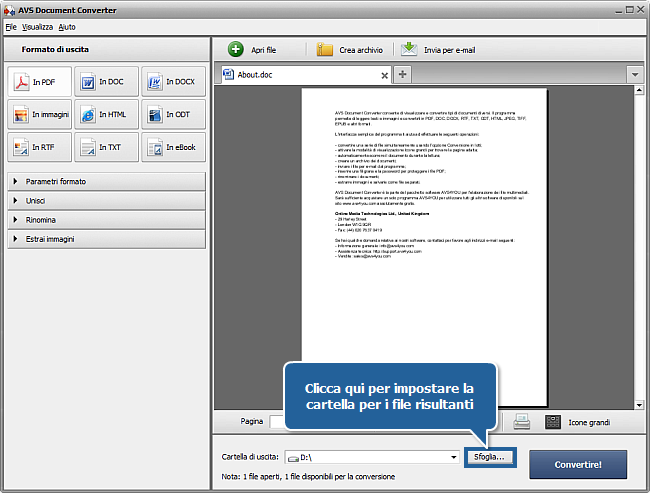Screen dimensions: 650x493
Task: Minimize the AVS Document Converter window
Action: click(618, 10)
